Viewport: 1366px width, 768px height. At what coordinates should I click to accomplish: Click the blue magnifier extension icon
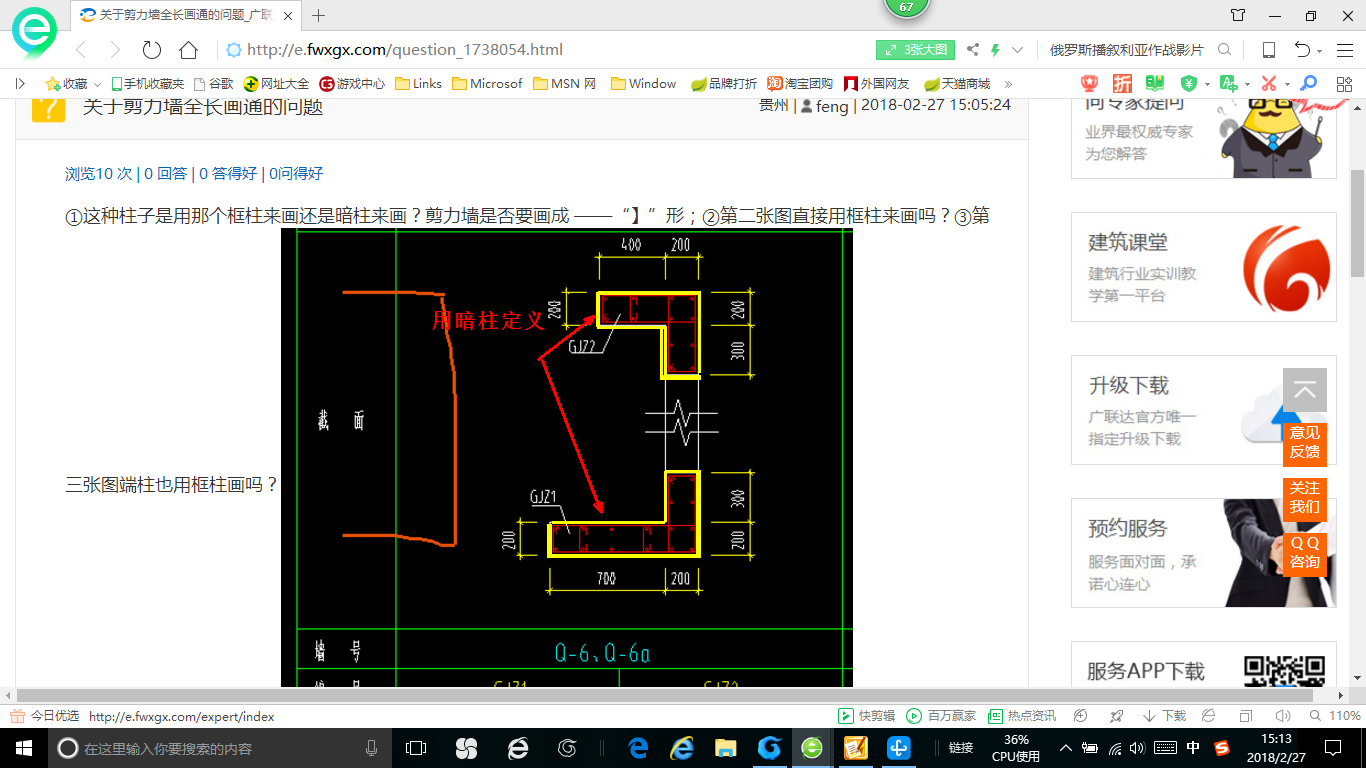pyautogui.click(x=1308, y=83)
